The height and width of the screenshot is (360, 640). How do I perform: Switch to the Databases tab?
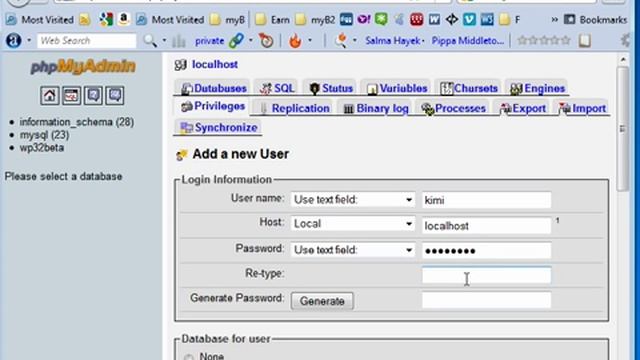pyautogui.click(x=214, y=88)
